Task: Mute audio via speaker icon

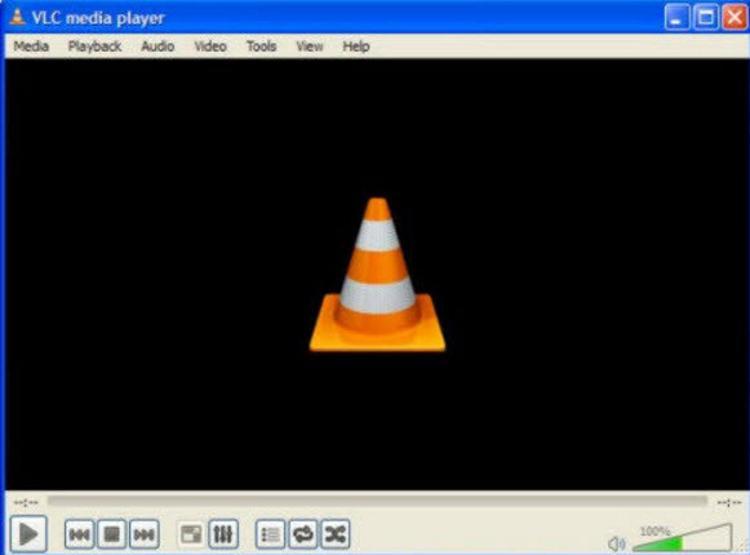Action: pos(617,544)
